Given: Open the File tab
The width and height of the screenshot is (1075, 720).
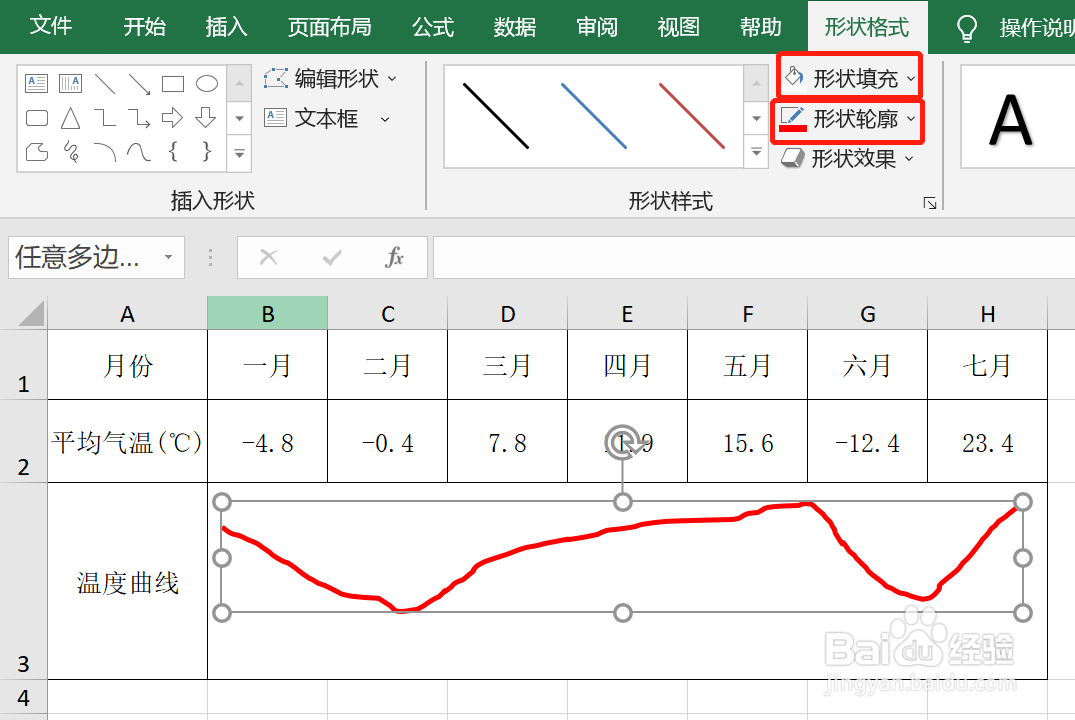Looking at the screenshot, I should point(51,26).
